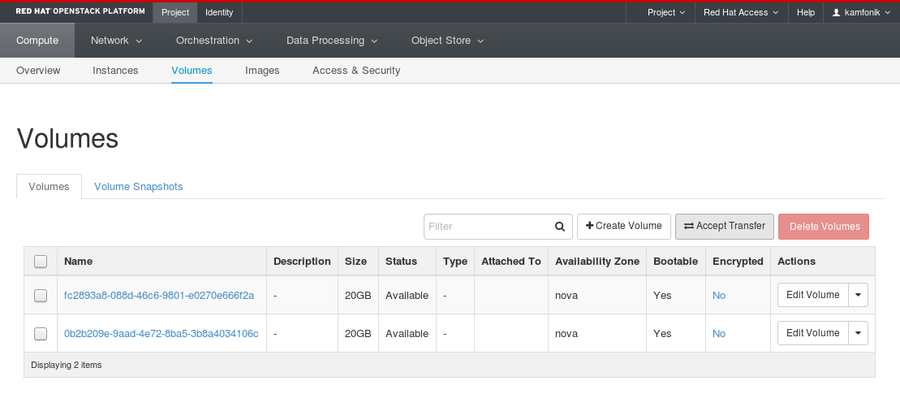The width and height of the screenshot is (900, 394).
Task: Open the Red Hat Access dropdown
Action: [x=741, y=12]
